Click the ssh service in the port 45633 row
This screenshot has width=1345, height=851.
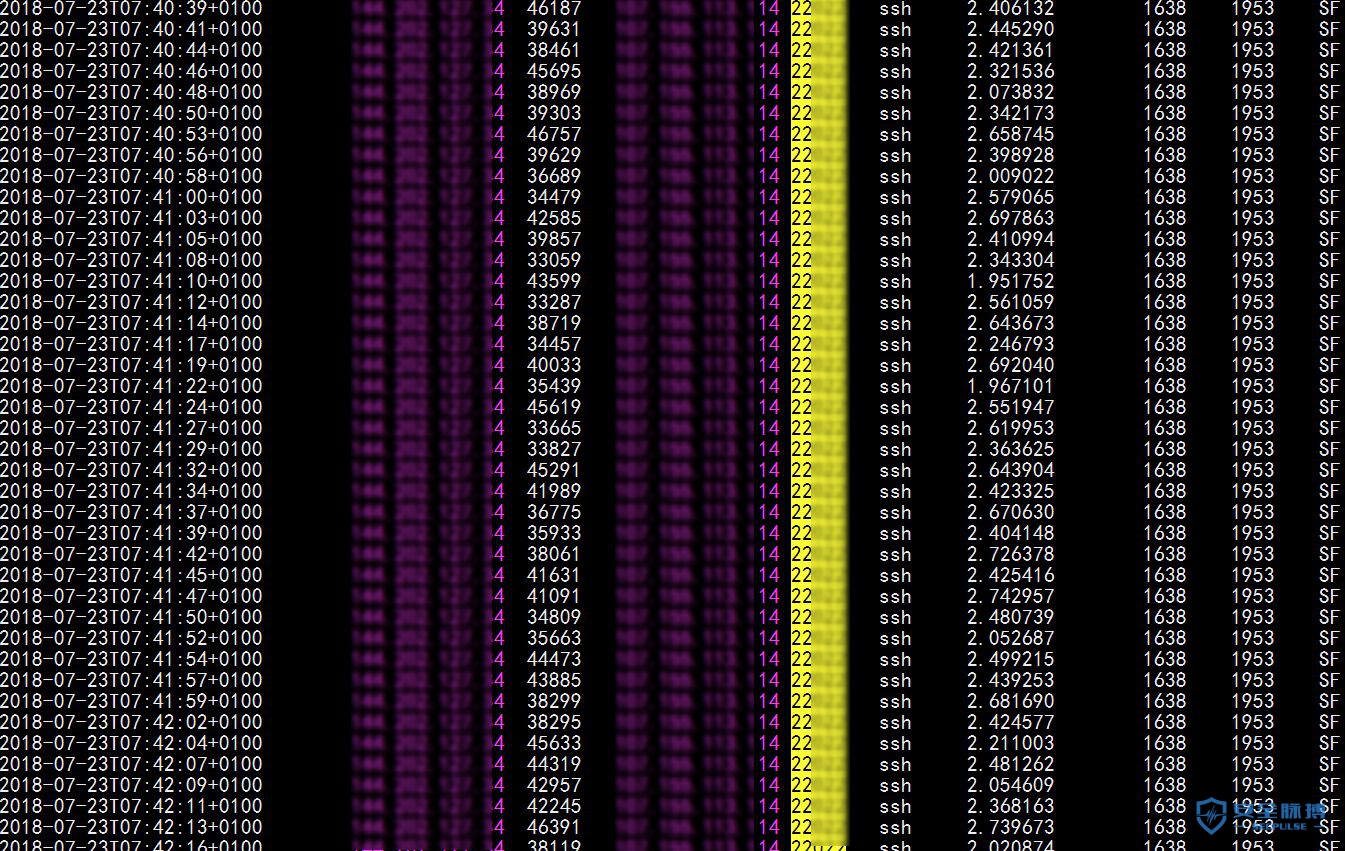pyautogui.click(x=895, y=744)
